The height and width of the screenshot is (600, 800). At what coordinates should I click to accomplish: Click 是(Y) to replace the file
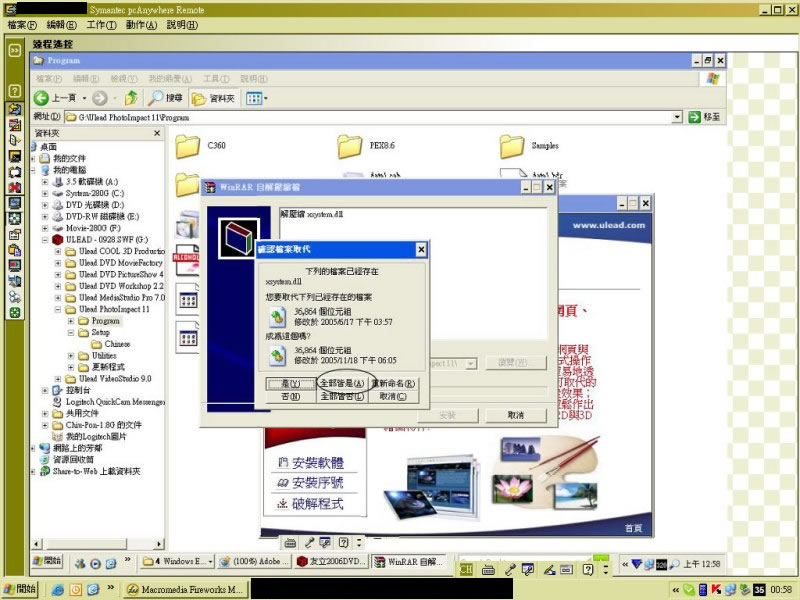tap(290, 383)
